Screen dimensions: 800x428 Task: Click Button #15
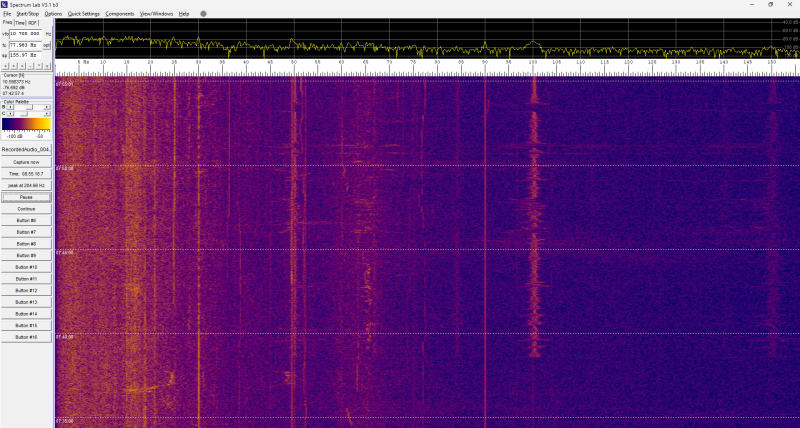(x=26, y=325)
